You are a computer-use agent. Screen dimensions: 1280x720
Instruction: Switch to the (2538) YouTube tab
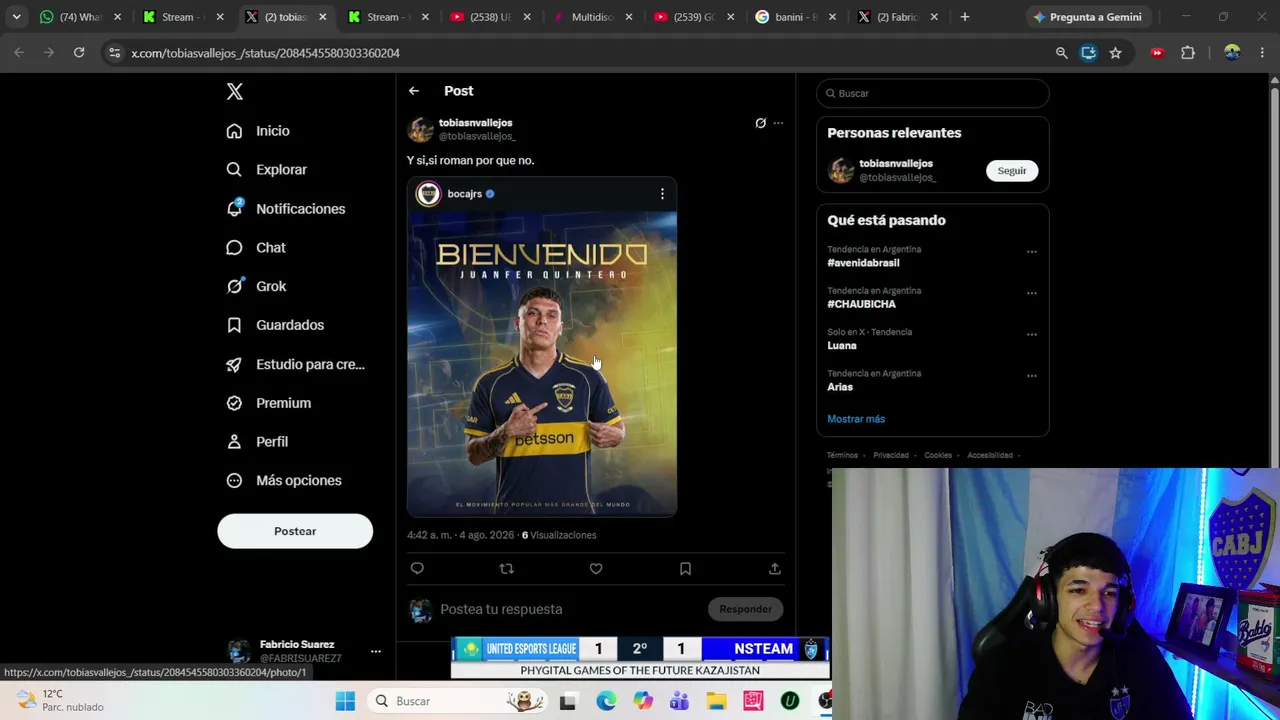pos(490,17)
